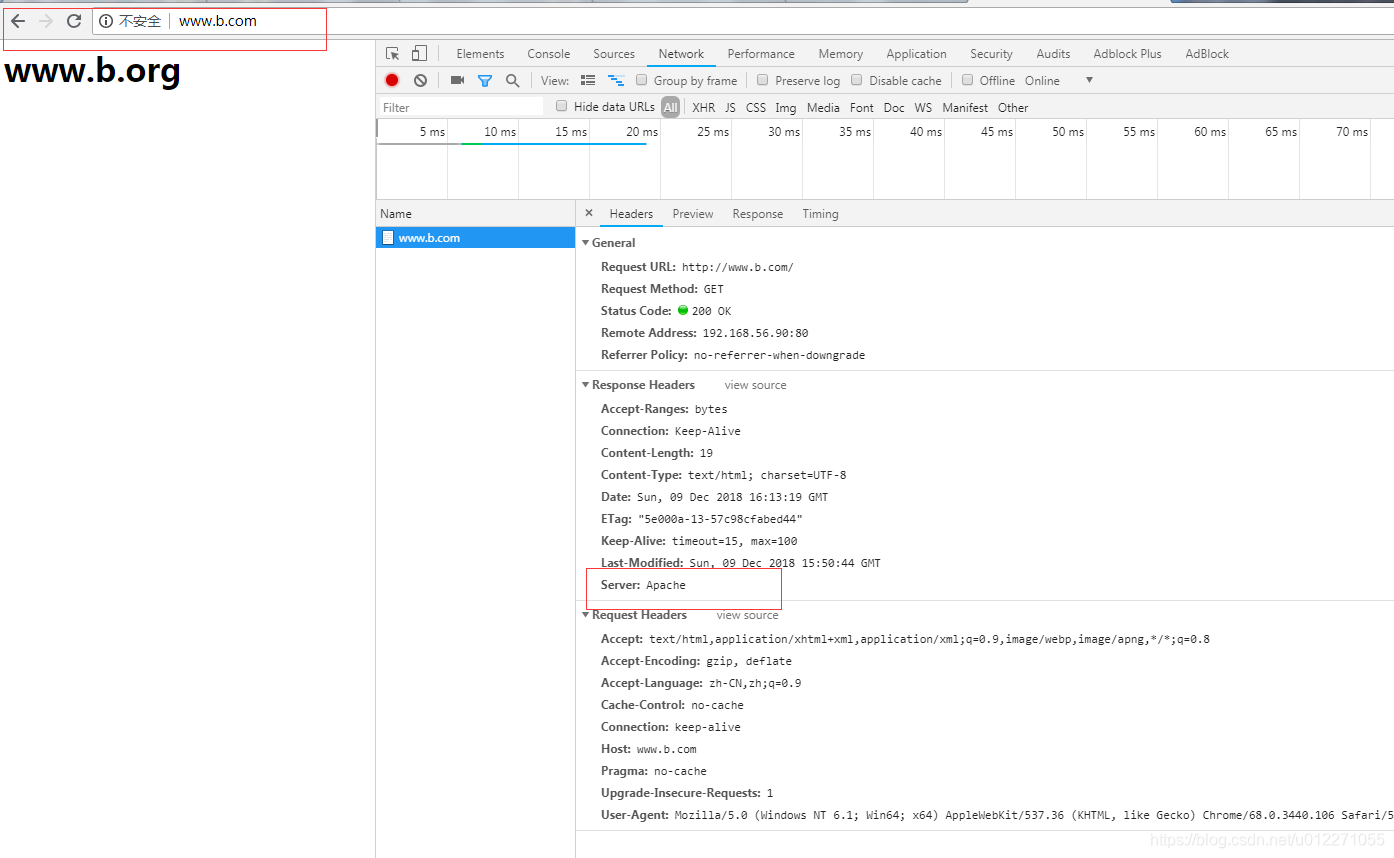Filter requests by JS
This screenshot has height=858, width=1394.
(x=730, y=107)
